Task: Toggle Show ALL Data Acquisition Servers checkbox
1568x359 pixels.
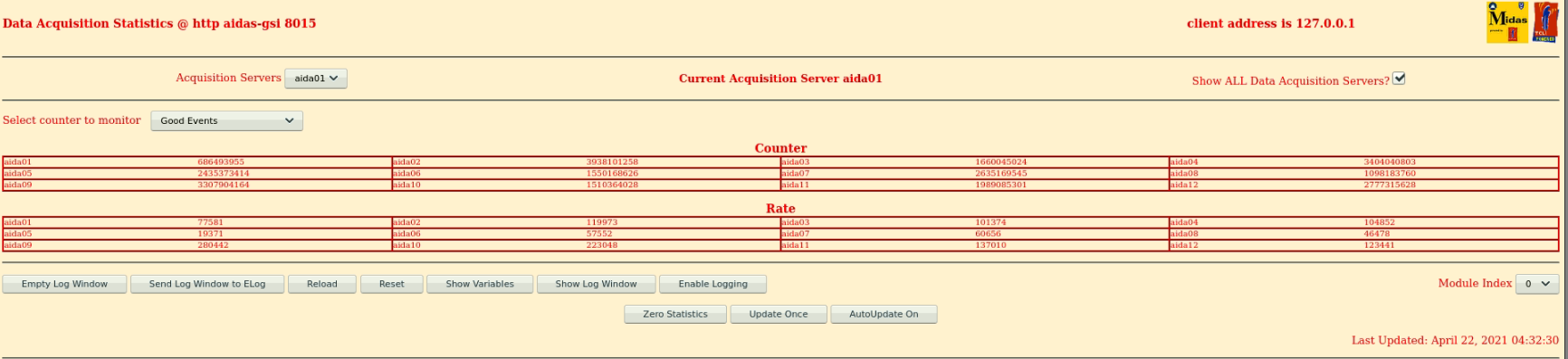Action: (1399, 79)
